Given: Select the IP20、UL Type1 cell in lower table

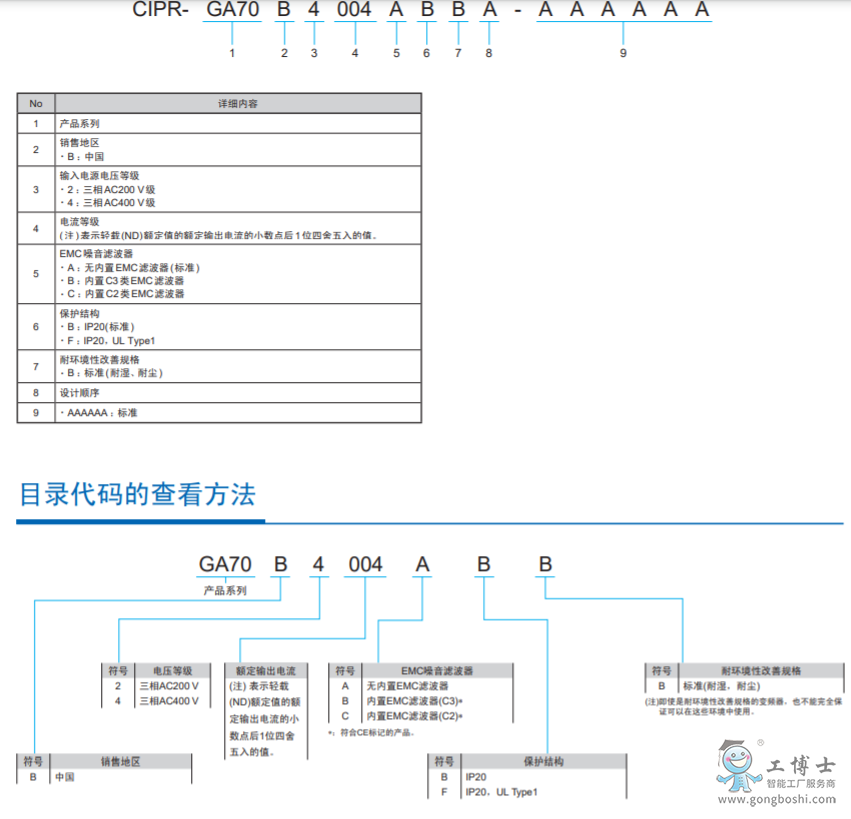Looking at the screenshot, I should pos(501,792).
